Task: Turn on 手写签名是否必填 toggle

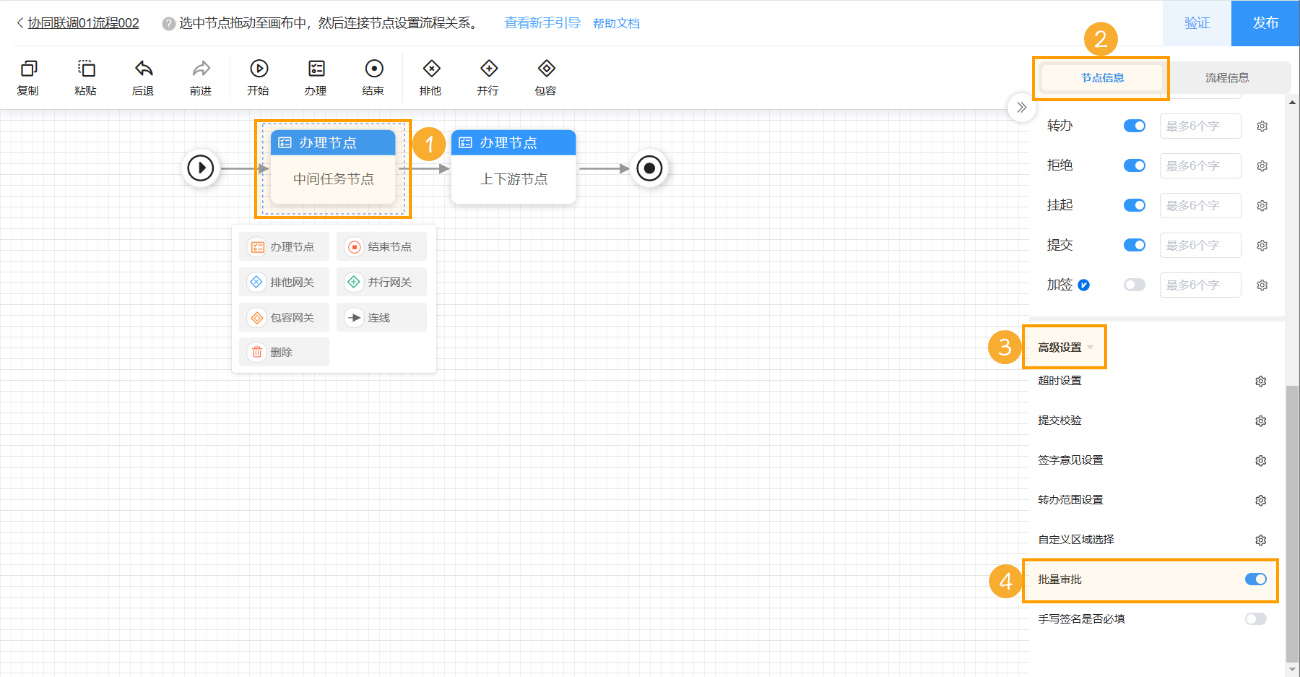Action: pos(1255,618)
